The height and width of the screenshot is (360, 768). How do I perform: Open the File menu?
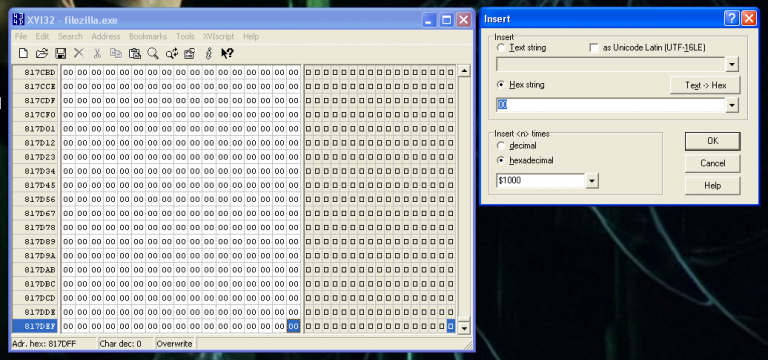[21, 37]
